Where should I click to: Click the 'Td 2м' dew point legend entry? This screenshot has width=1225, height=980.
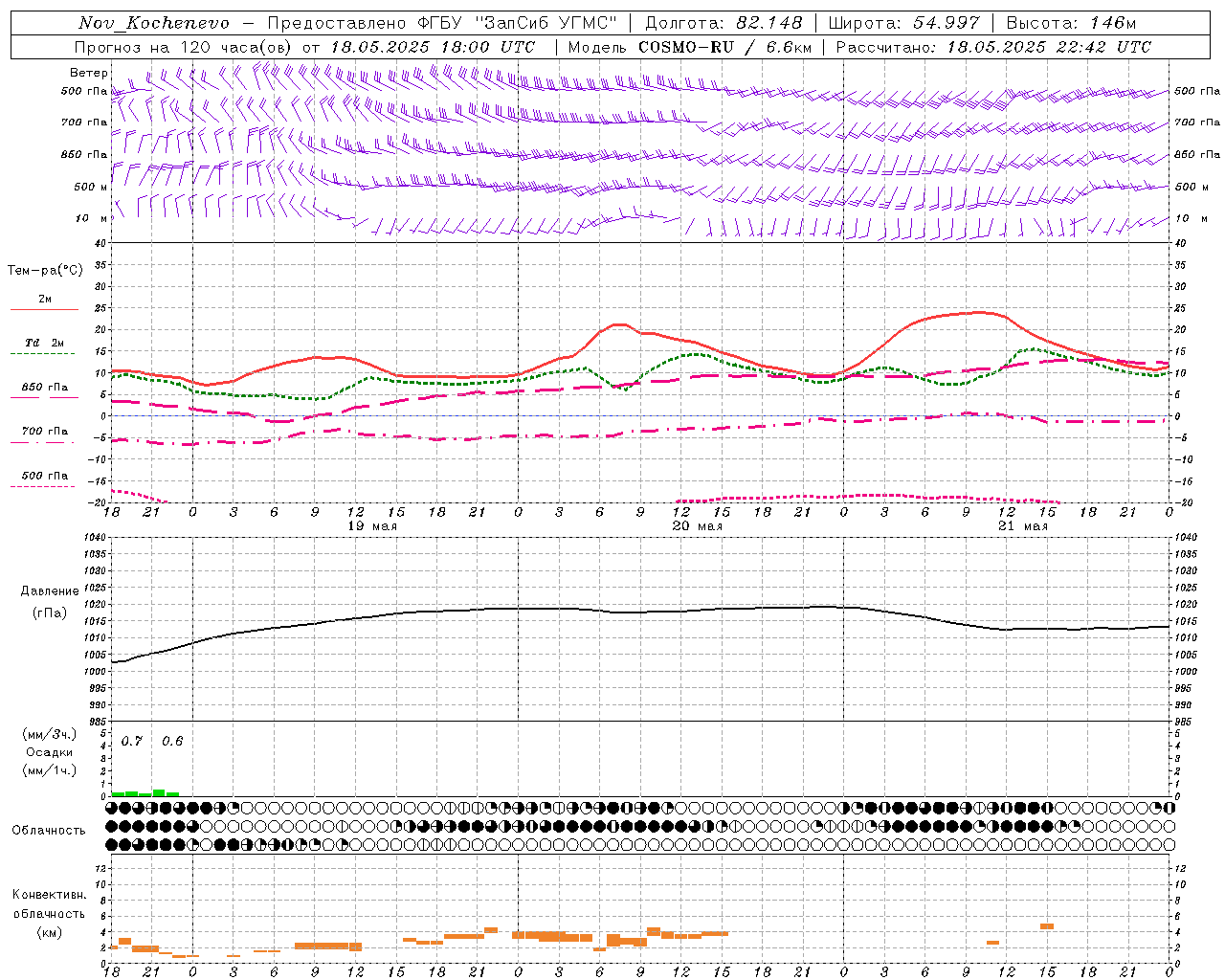[45, 343]
